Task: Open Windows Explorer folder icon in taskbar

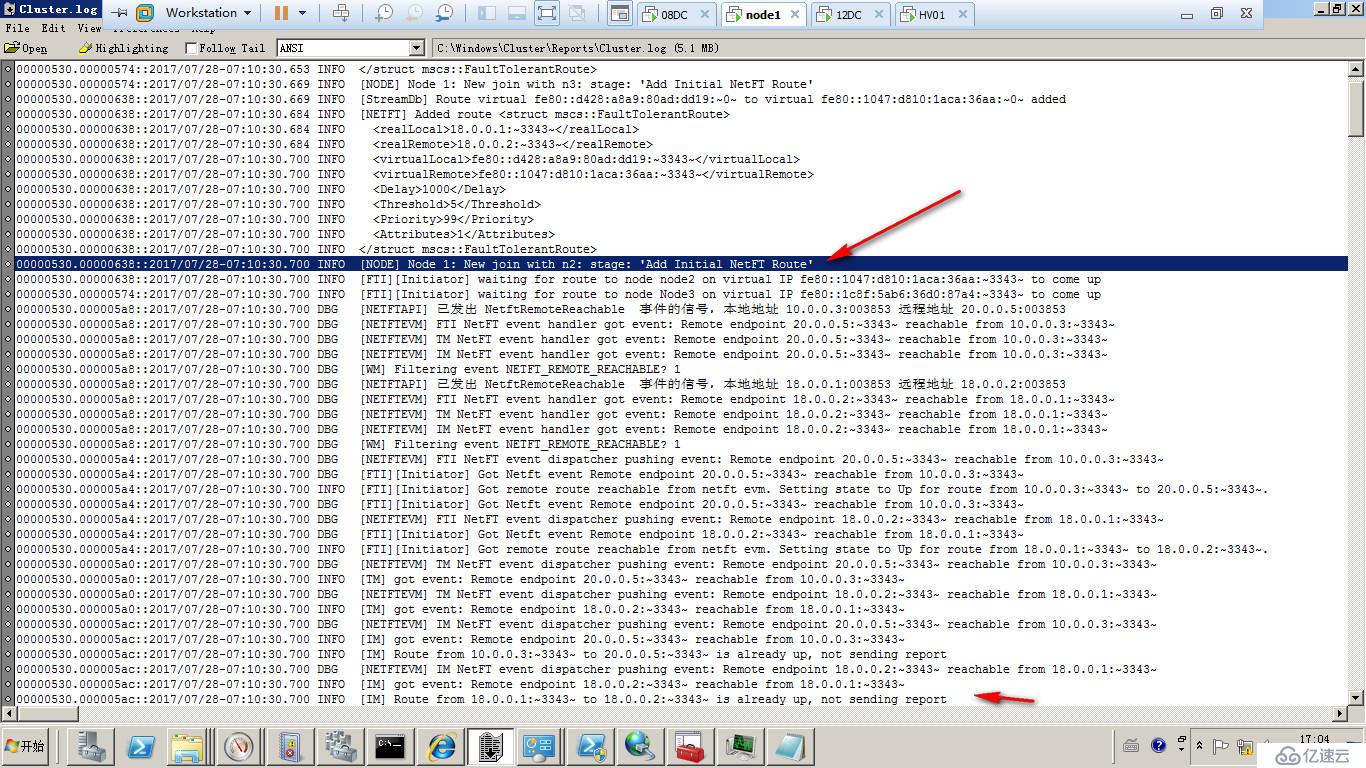Action: (188, 746)
